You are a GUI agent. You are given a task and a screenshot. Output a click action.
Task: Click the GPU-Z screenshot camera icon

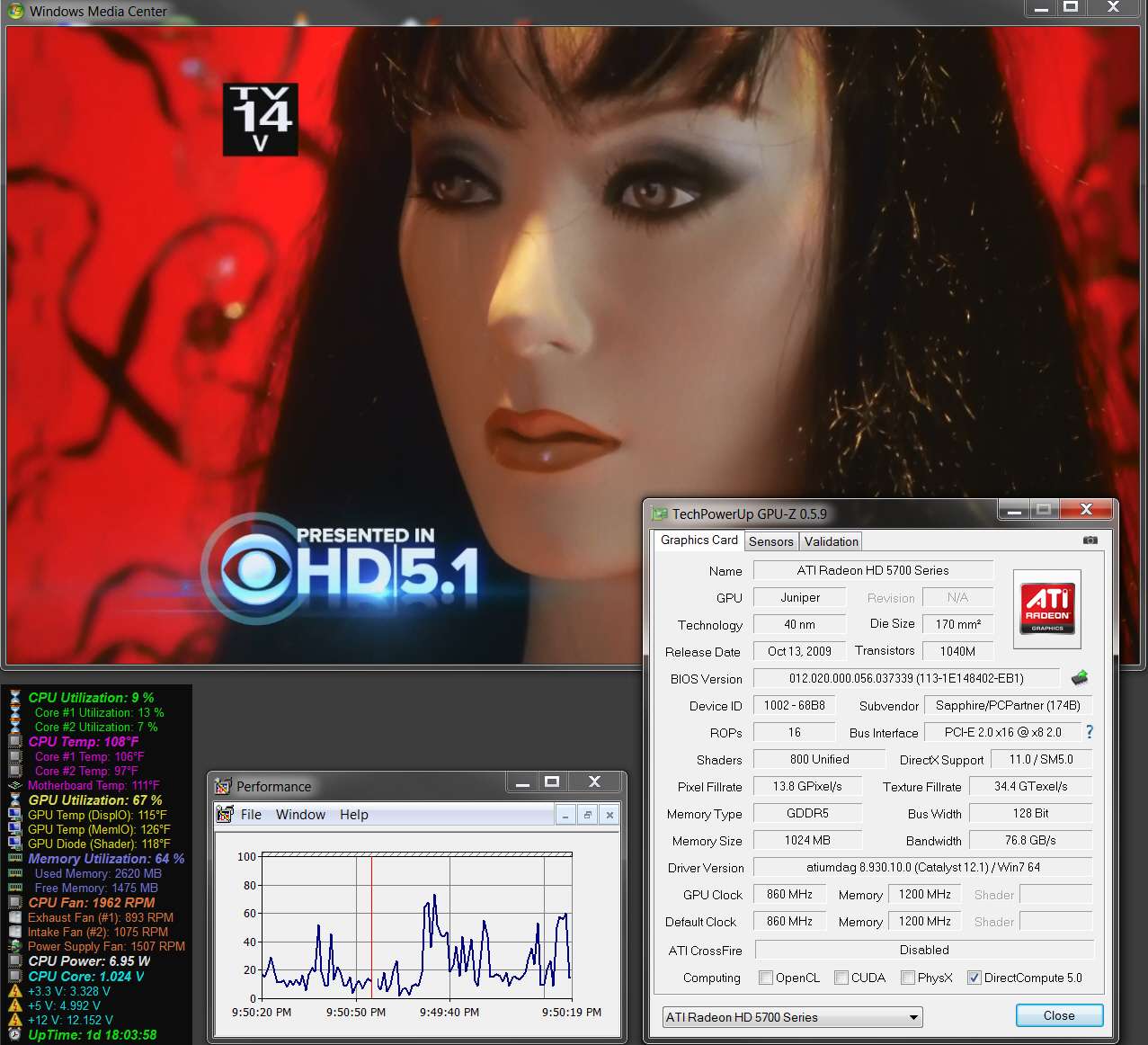point(1090,540)
